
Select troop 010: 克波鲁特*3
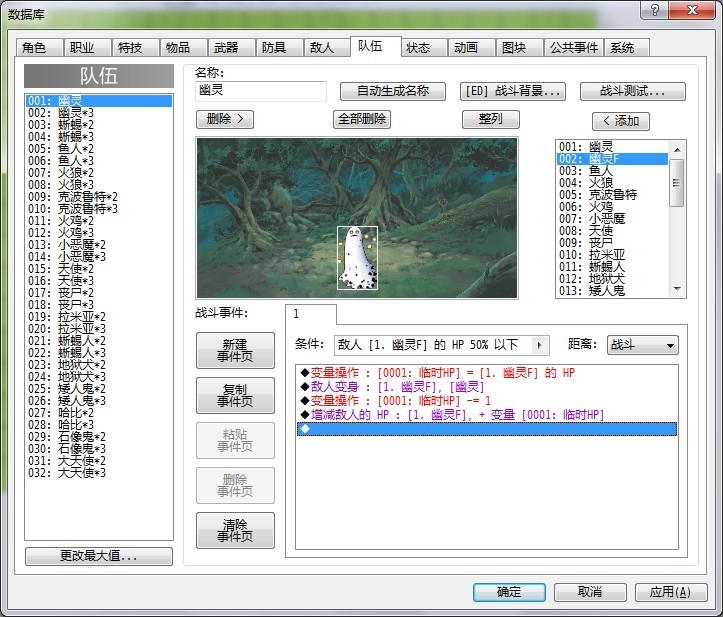coord(99,209)
